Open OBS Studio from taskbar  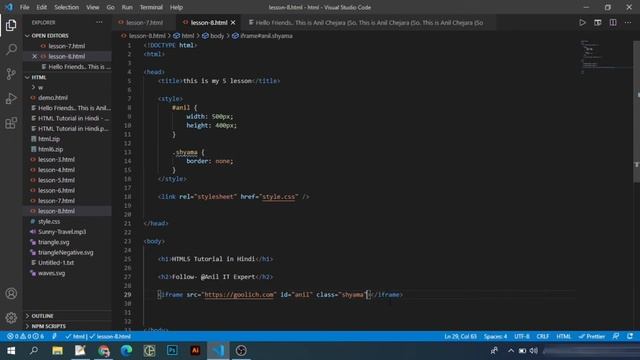pos(241,351)
